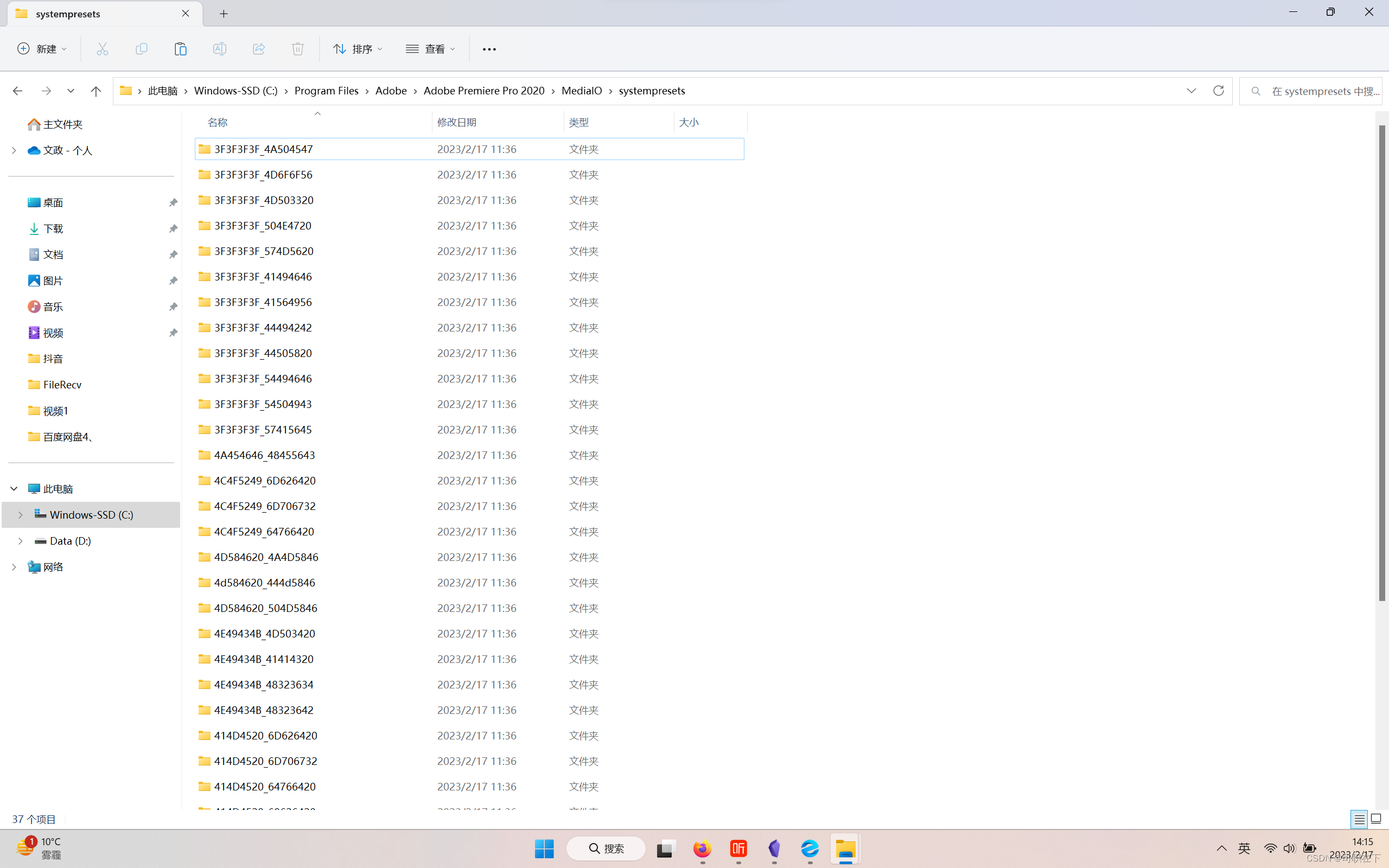Open the 查看 view menu
This screenshot has width=1389, height=868.
pyautogui.click(x=430, y=49)
